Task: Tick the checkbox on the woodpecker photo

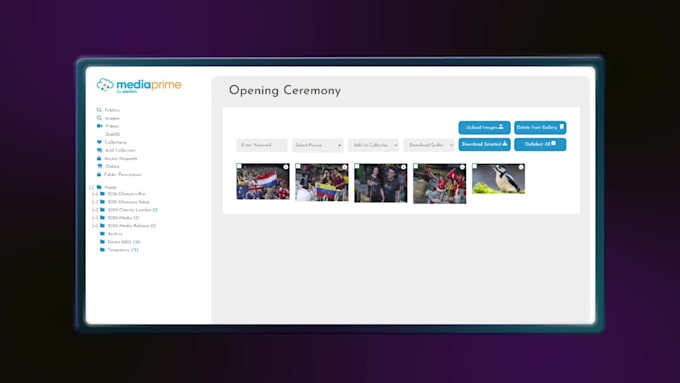Action: tap(474, 166)
